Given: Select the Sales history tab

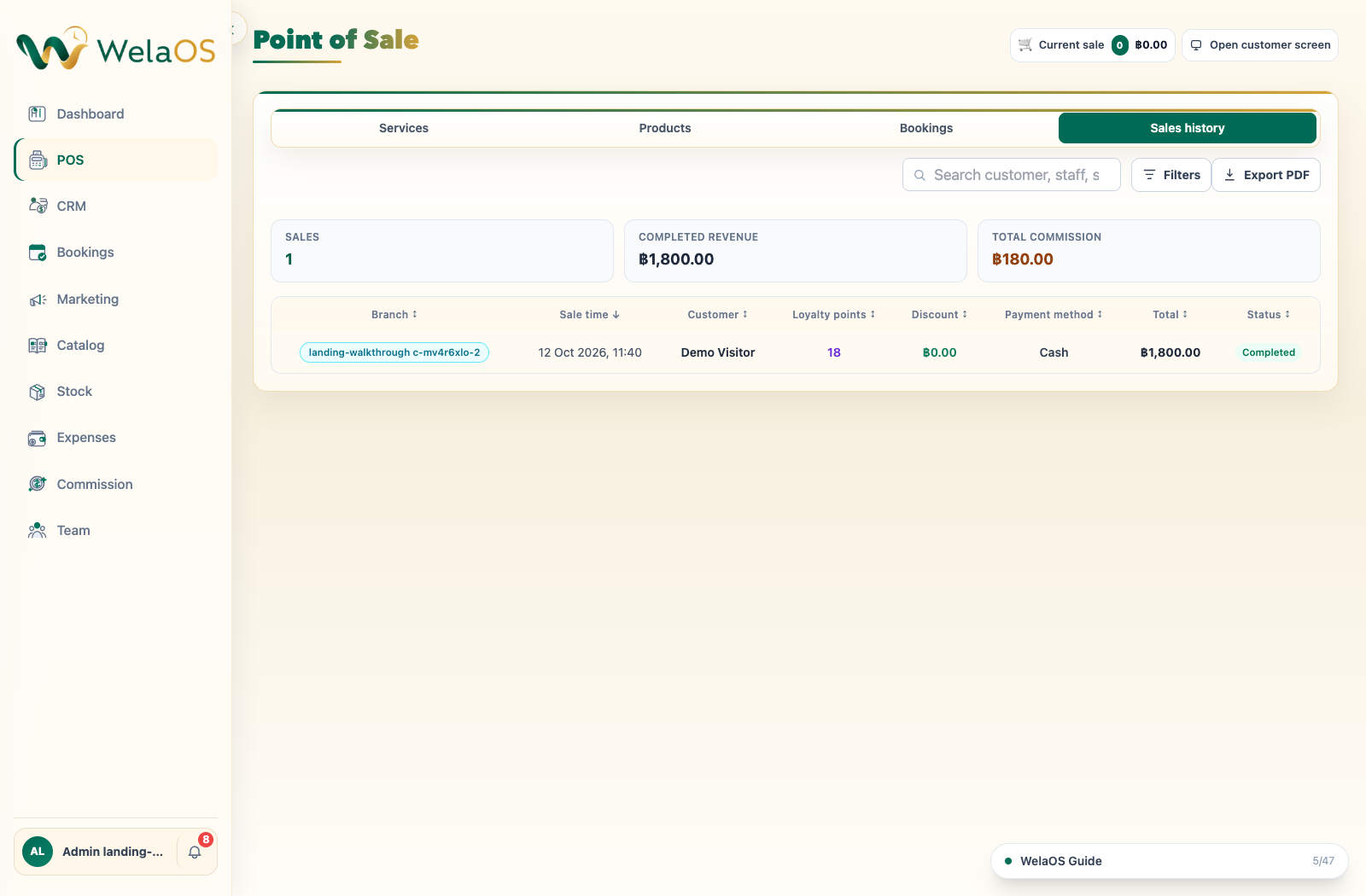Looking at the screenshot, I should tap(1188, 128).
